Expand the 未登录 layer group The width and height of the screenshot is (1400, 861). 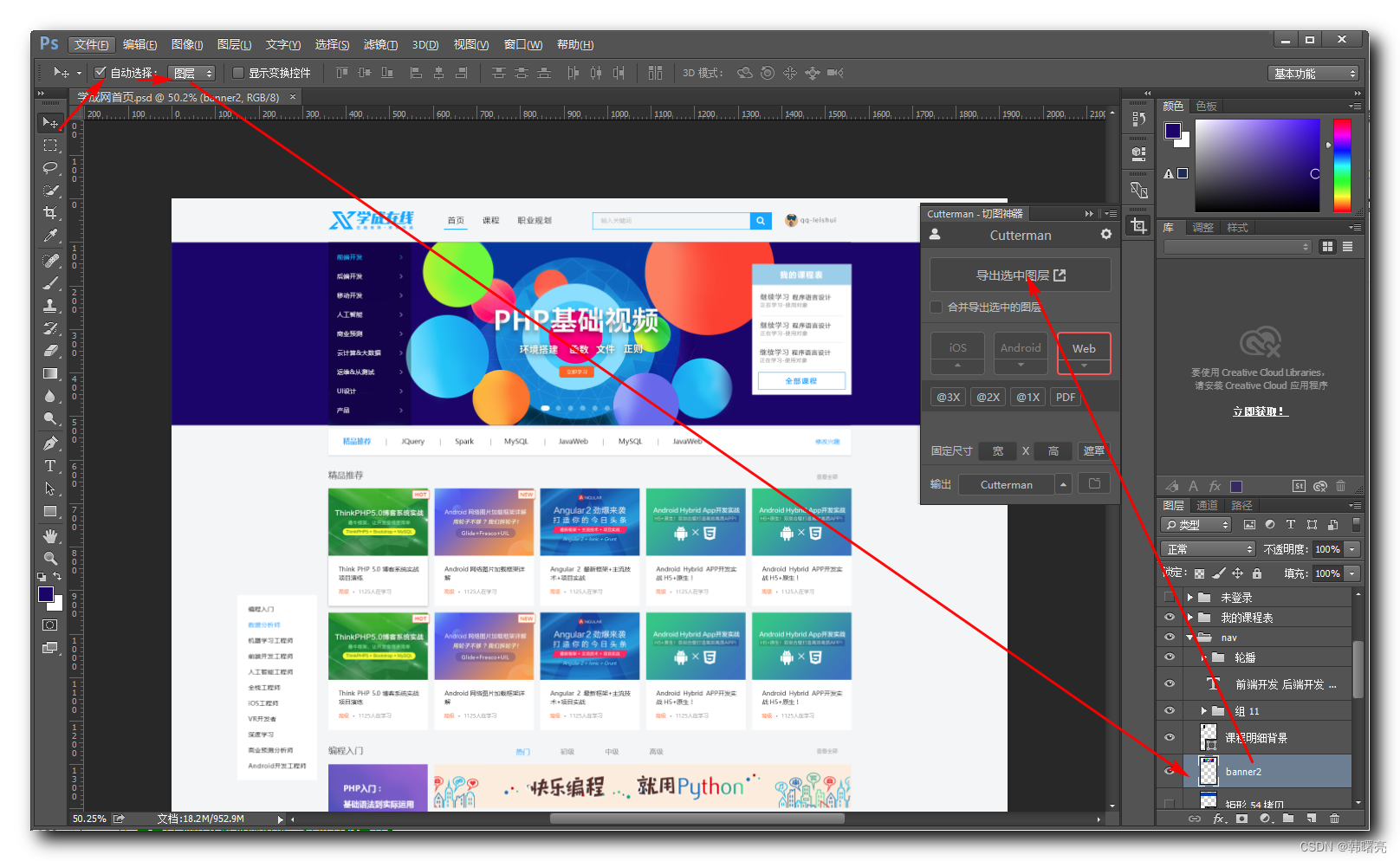[1190, 598]
